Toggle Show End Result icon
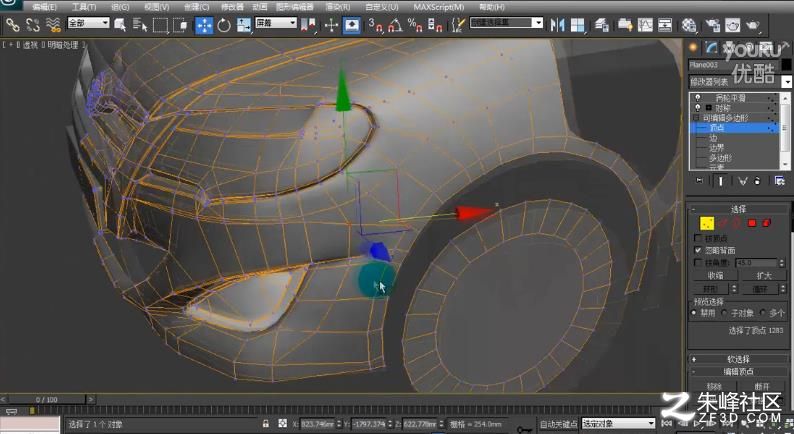Screen dimensions: 794x434 (721, 181)
